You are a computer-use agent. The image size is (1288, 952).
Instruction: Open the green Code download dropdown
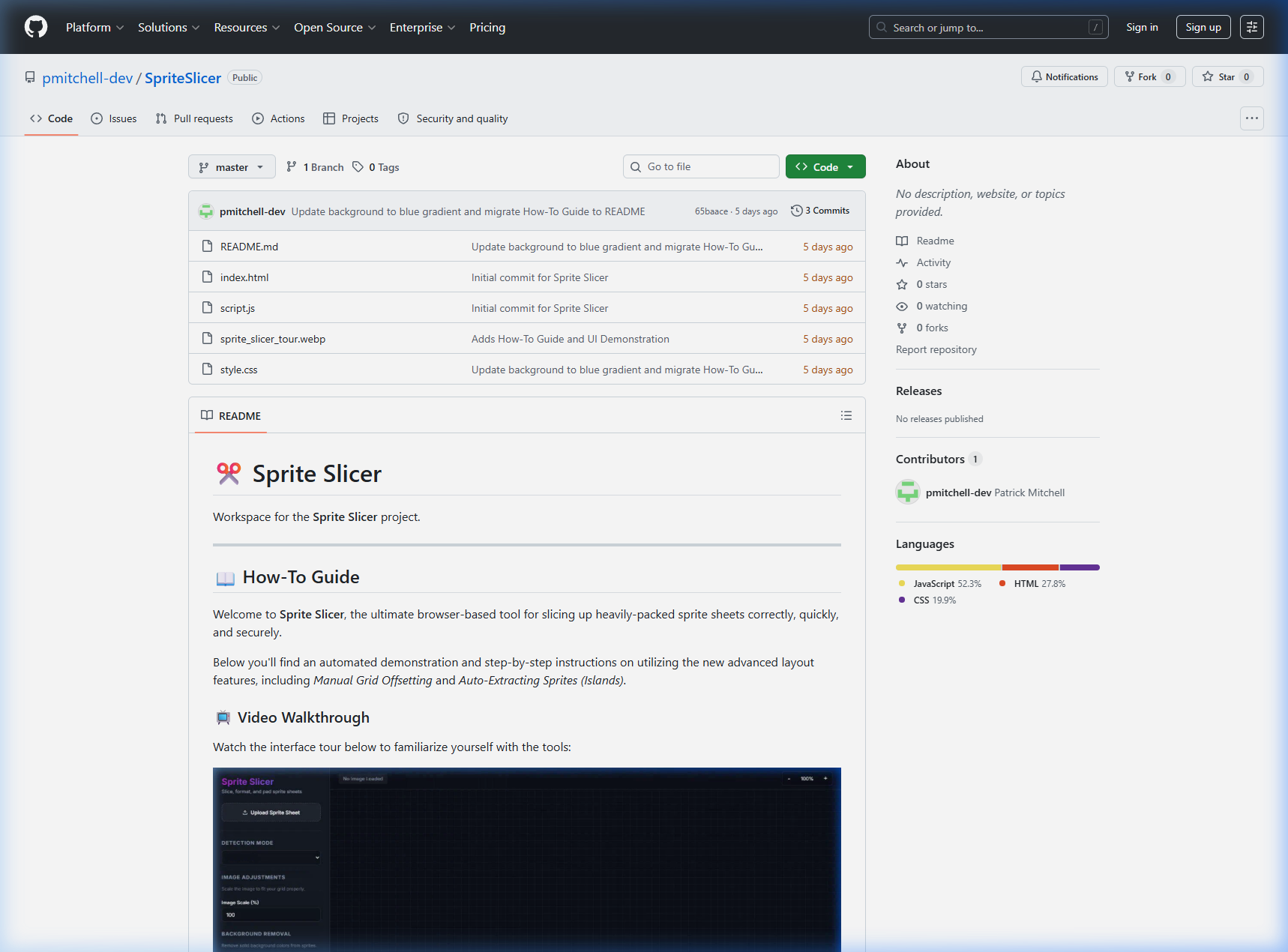point(825,166)
